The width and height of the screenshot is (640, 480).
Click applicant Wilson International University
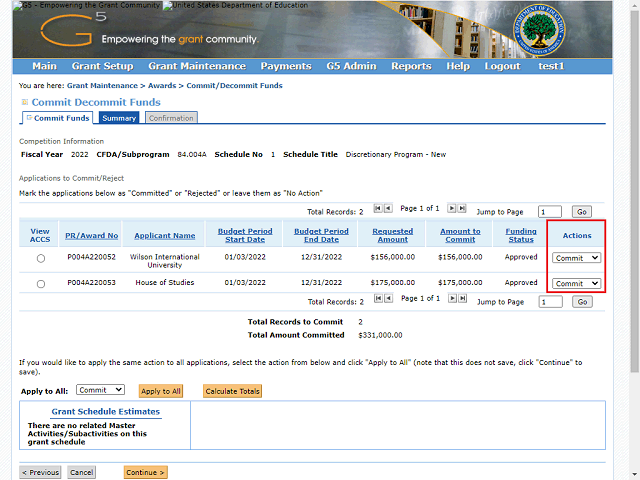coord(164,261)
